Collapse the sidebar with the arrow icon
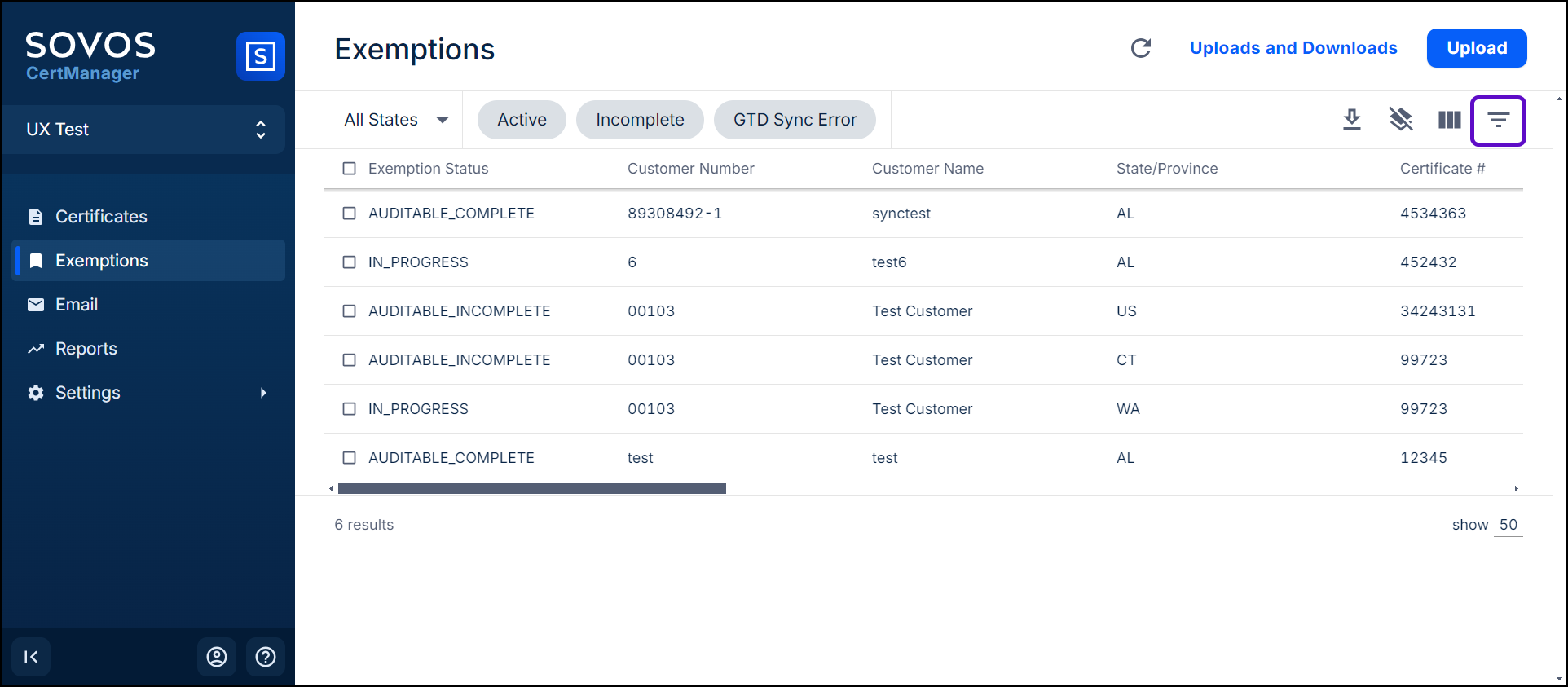Image resolution: width=1568 pixels, height=687 pixels. [x=31, y=657]
